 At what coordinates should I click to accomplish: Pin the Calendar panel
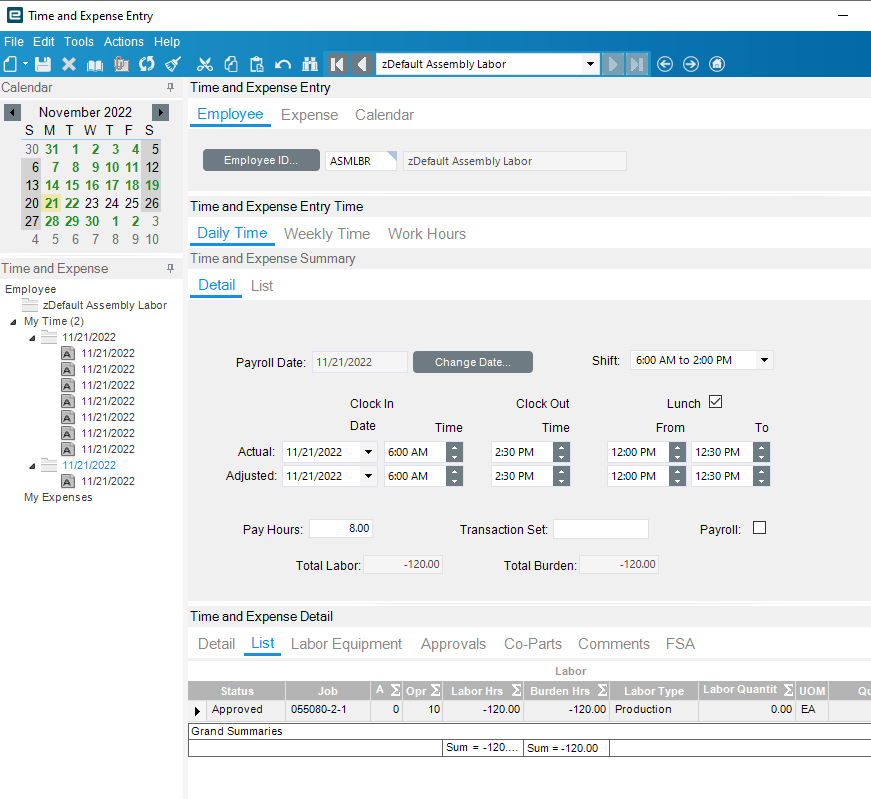tap(171, 88)
